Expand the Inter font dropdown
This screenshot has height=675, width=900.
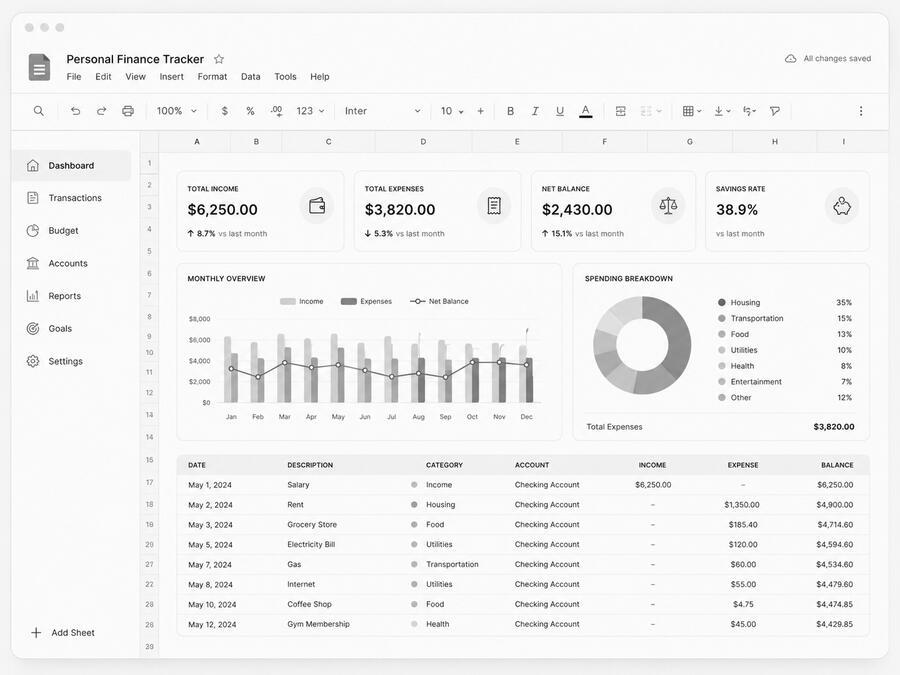tap(382, 111)
